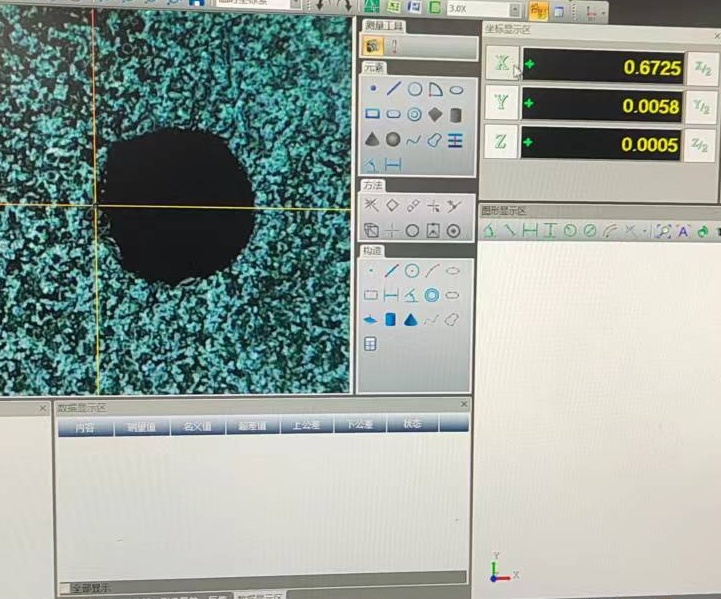Zero the Z axis with Z button

point(501,142)
